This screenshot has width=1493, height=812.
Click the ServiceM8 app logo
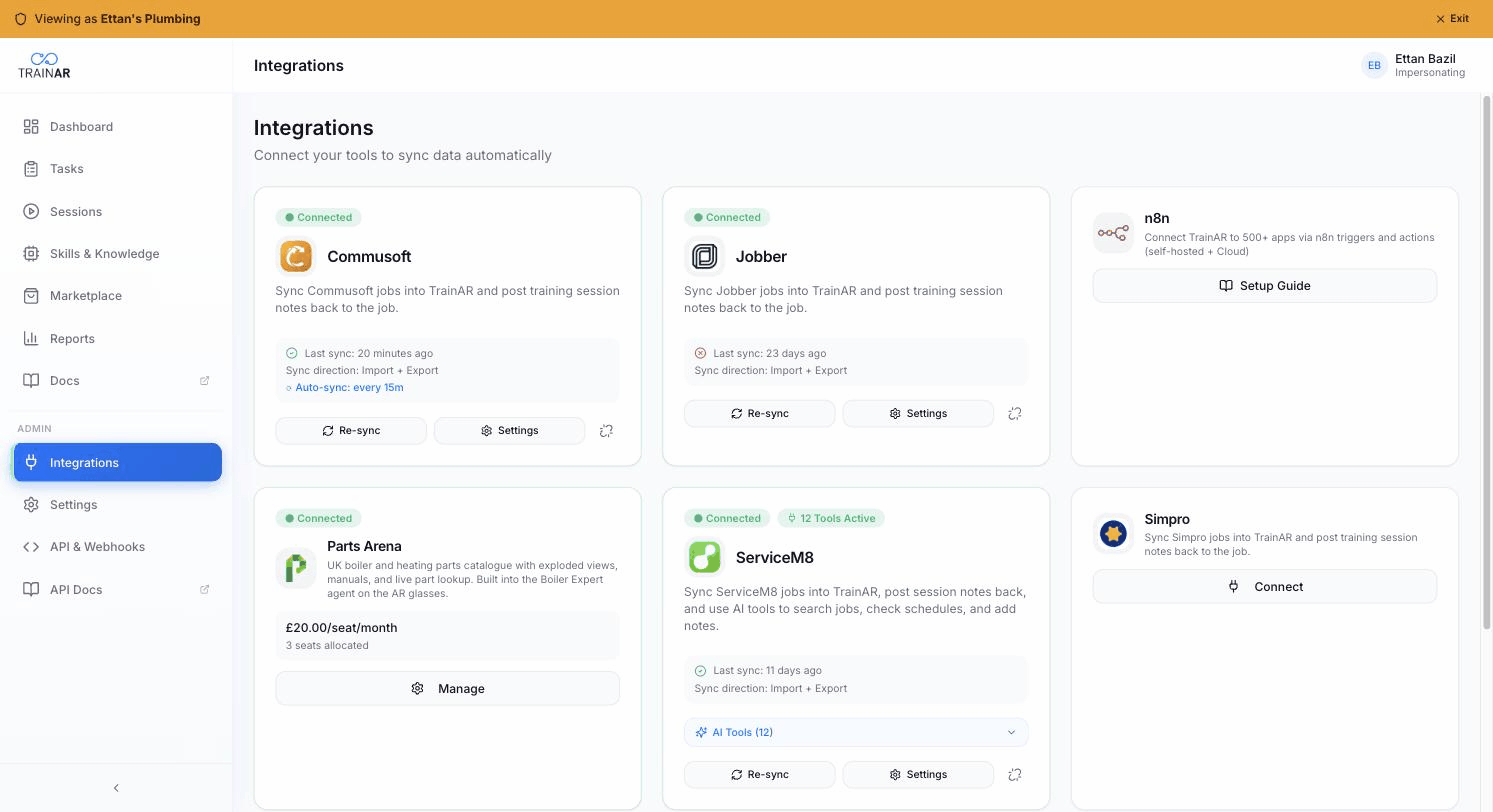point(704,557)
